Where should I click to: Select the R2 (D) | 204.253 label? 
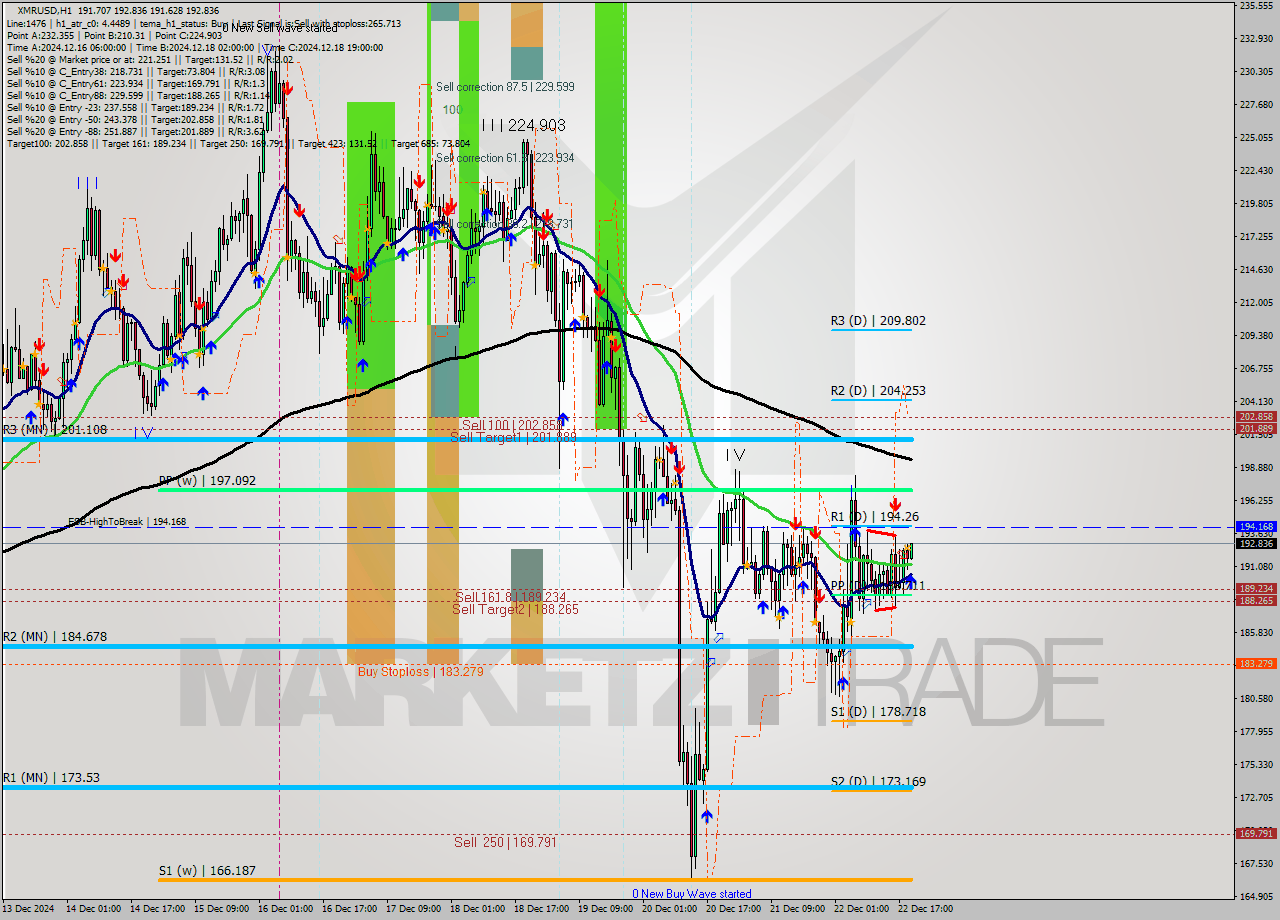click(878, 391)
